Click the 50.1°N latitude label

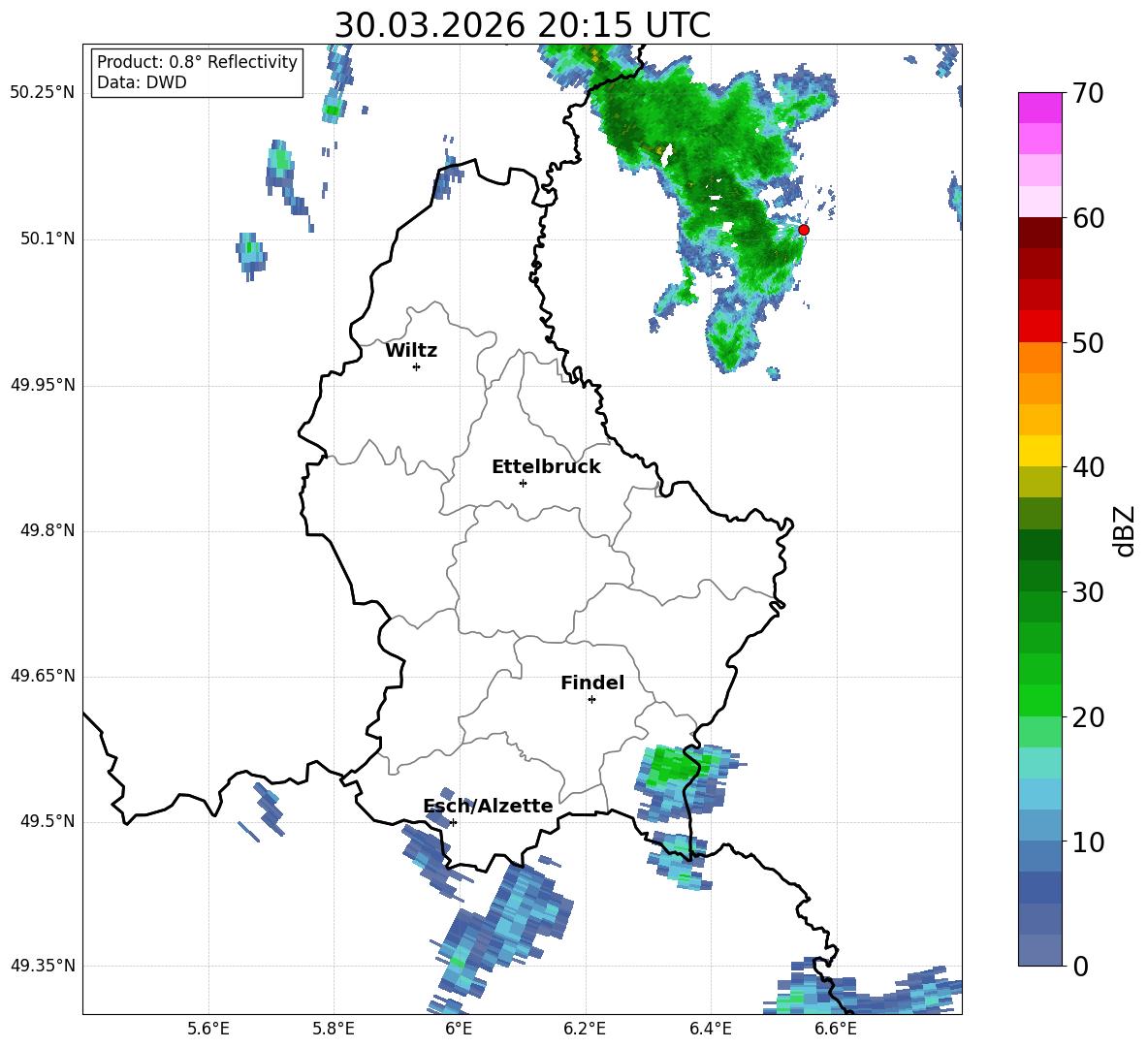(48, 238)
